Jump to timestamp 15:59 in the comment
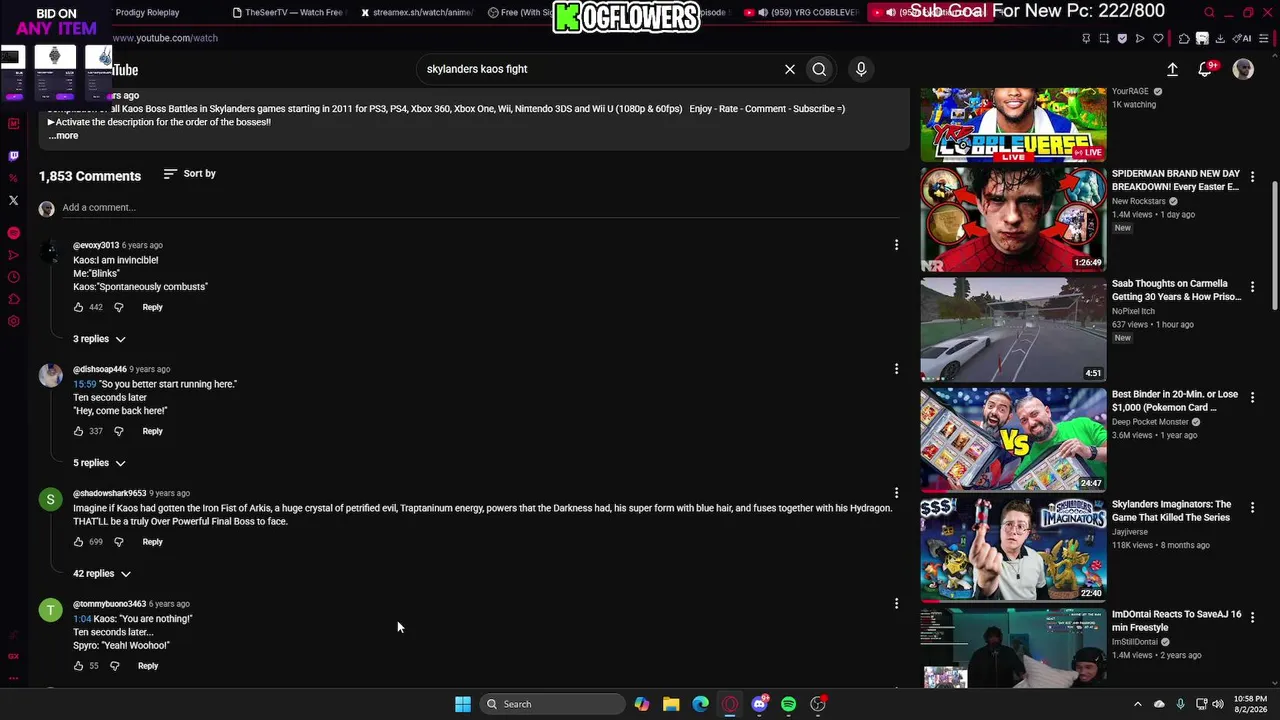This screenshot has height=720, width=1280. pos(84,384)
